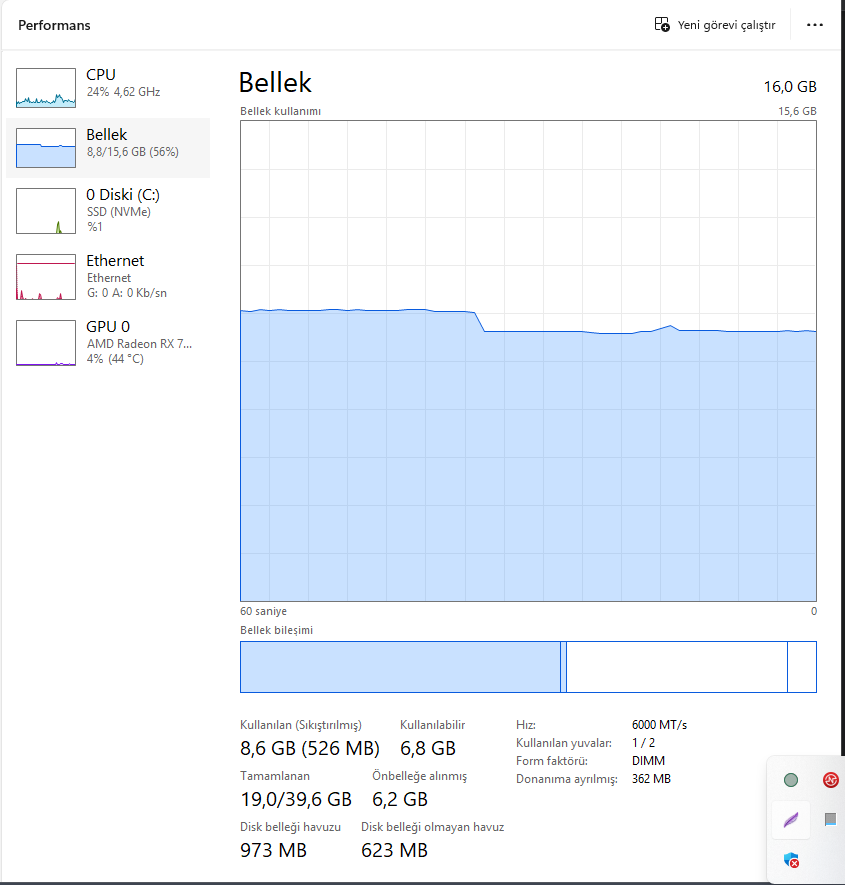
Task: Click the purple feather tray icon
Action: [791, 820]
